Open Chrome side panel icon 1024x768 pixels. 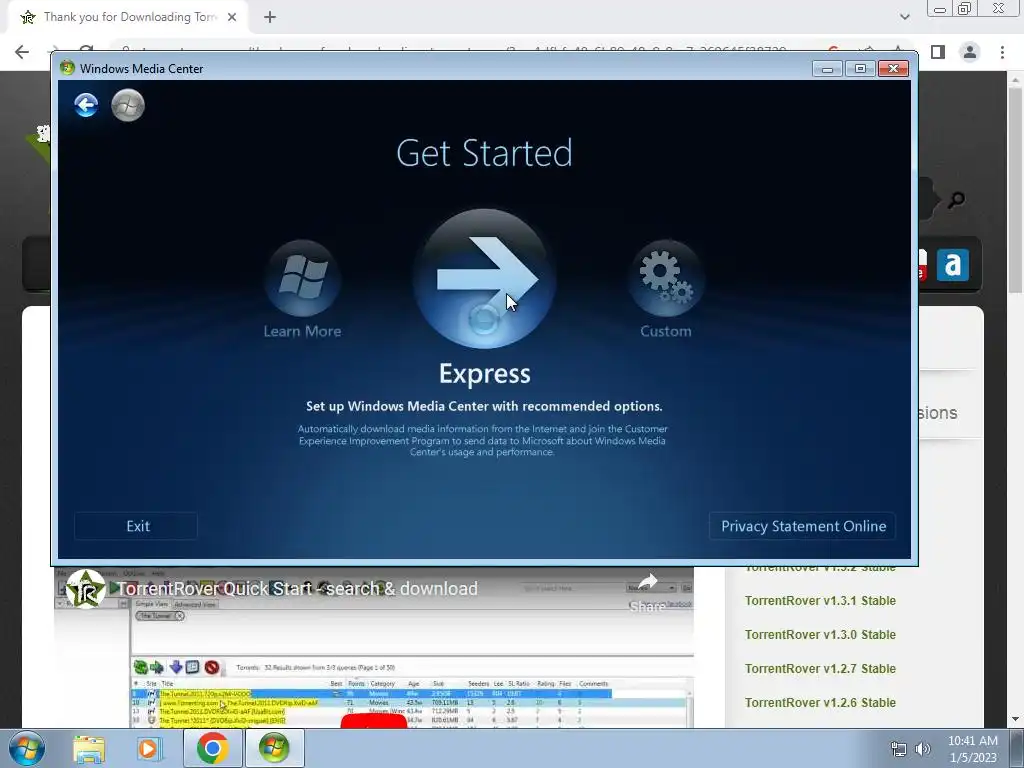(x=938, y=52)
